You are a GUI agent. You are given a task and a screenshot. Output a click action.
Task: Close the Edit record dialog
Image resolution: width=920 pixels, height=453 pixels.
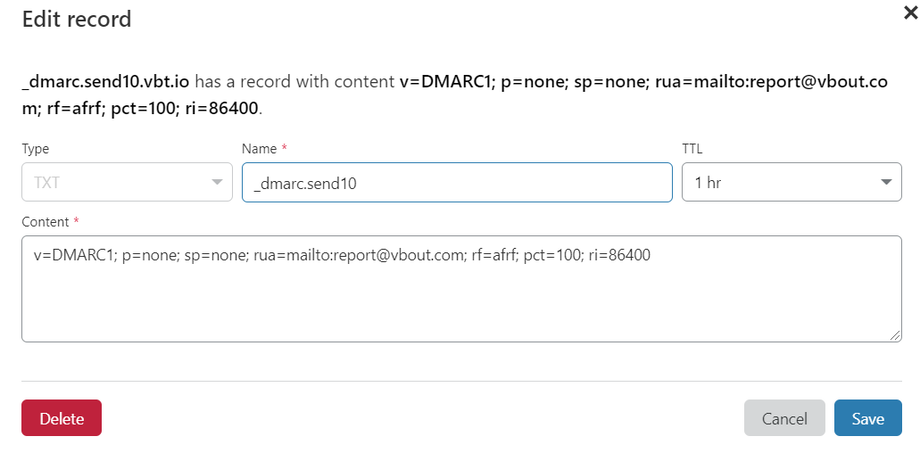pos(908,12)
